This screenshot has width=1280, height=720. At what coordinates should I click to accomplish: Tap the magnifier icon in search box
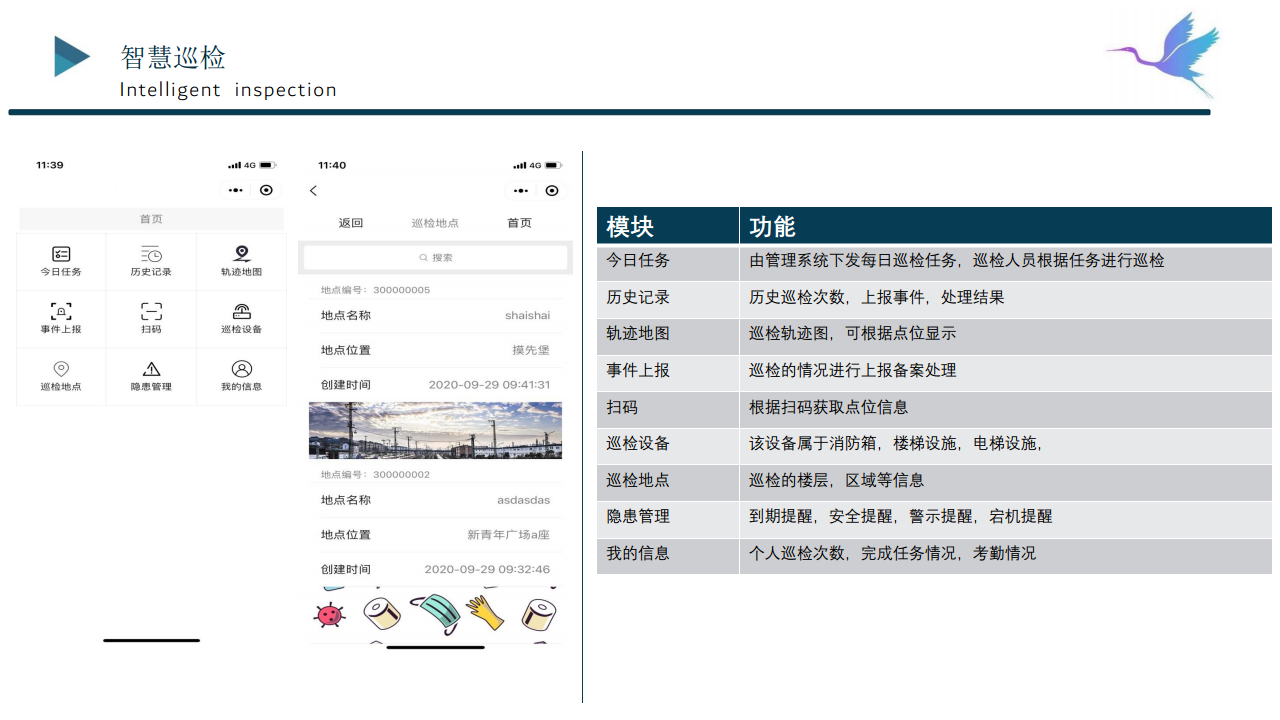pos(424,258)
